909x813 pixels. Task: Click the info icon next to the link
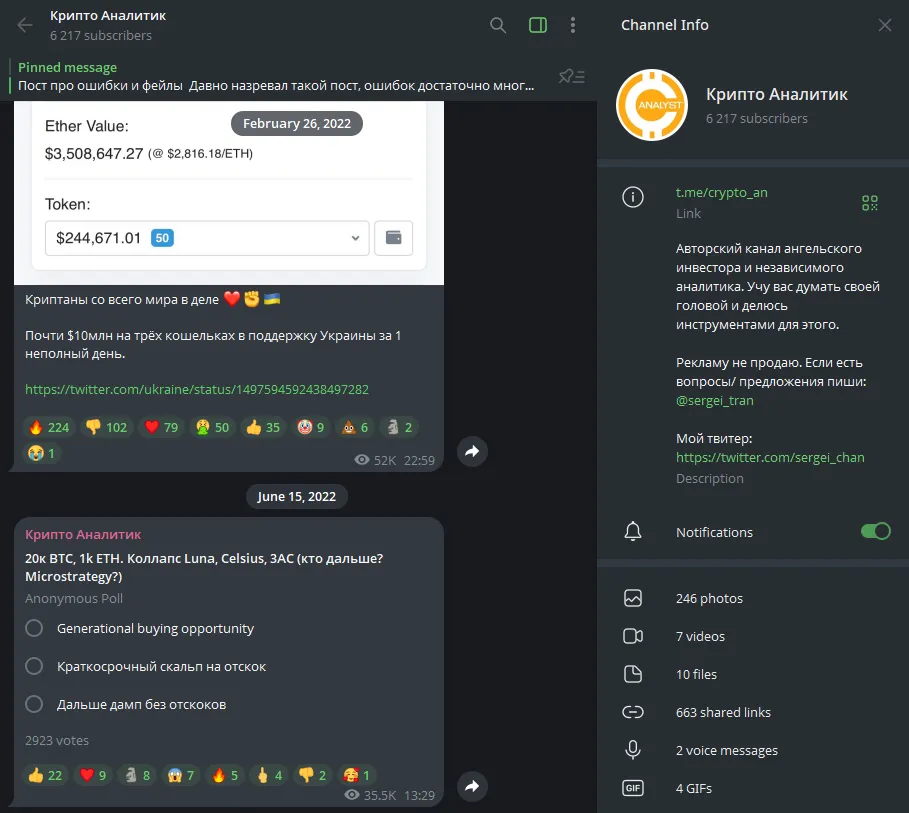pos(632,197)
